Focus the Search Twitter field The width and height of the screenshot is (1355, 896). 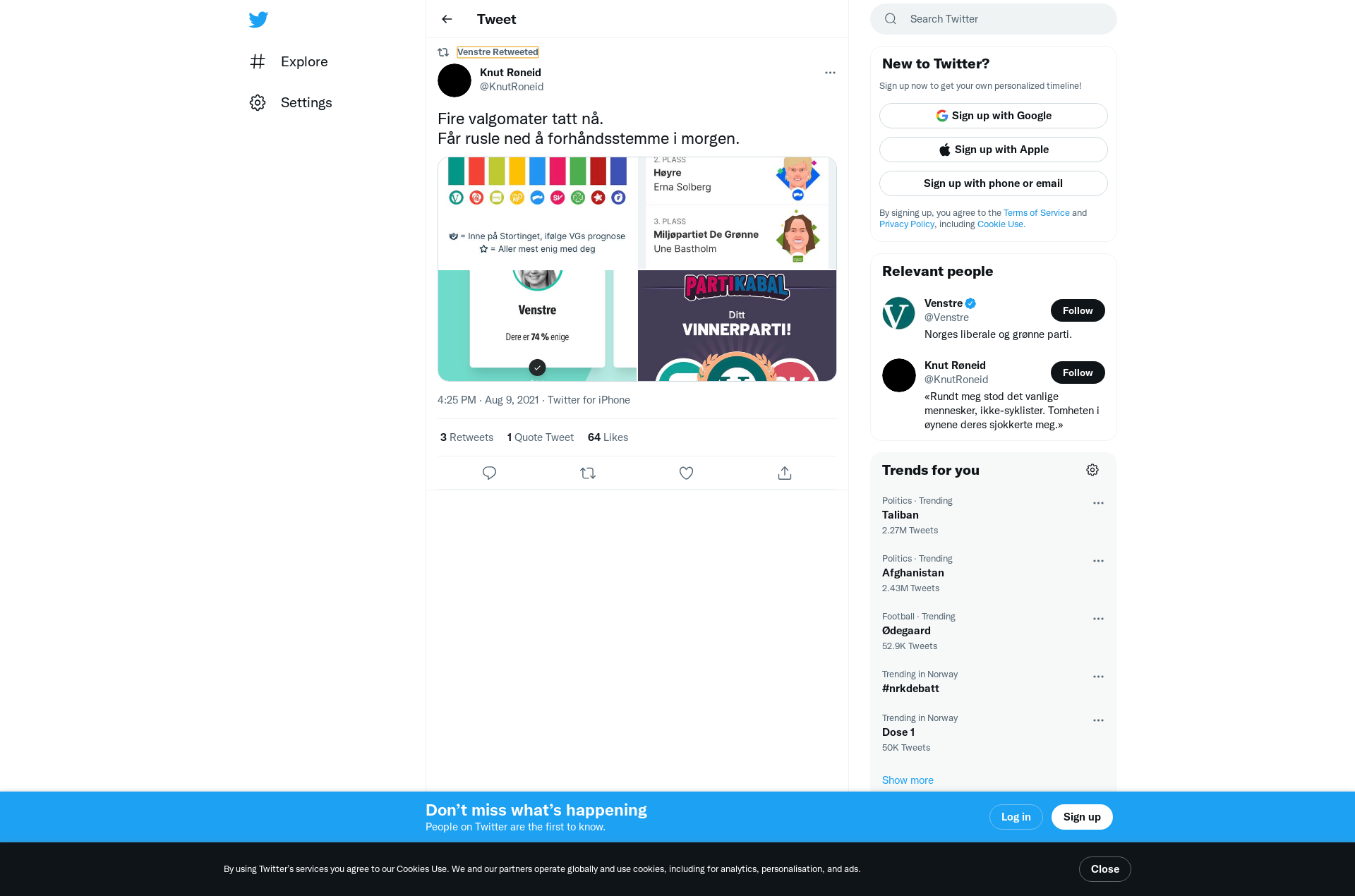click(994, 19)
